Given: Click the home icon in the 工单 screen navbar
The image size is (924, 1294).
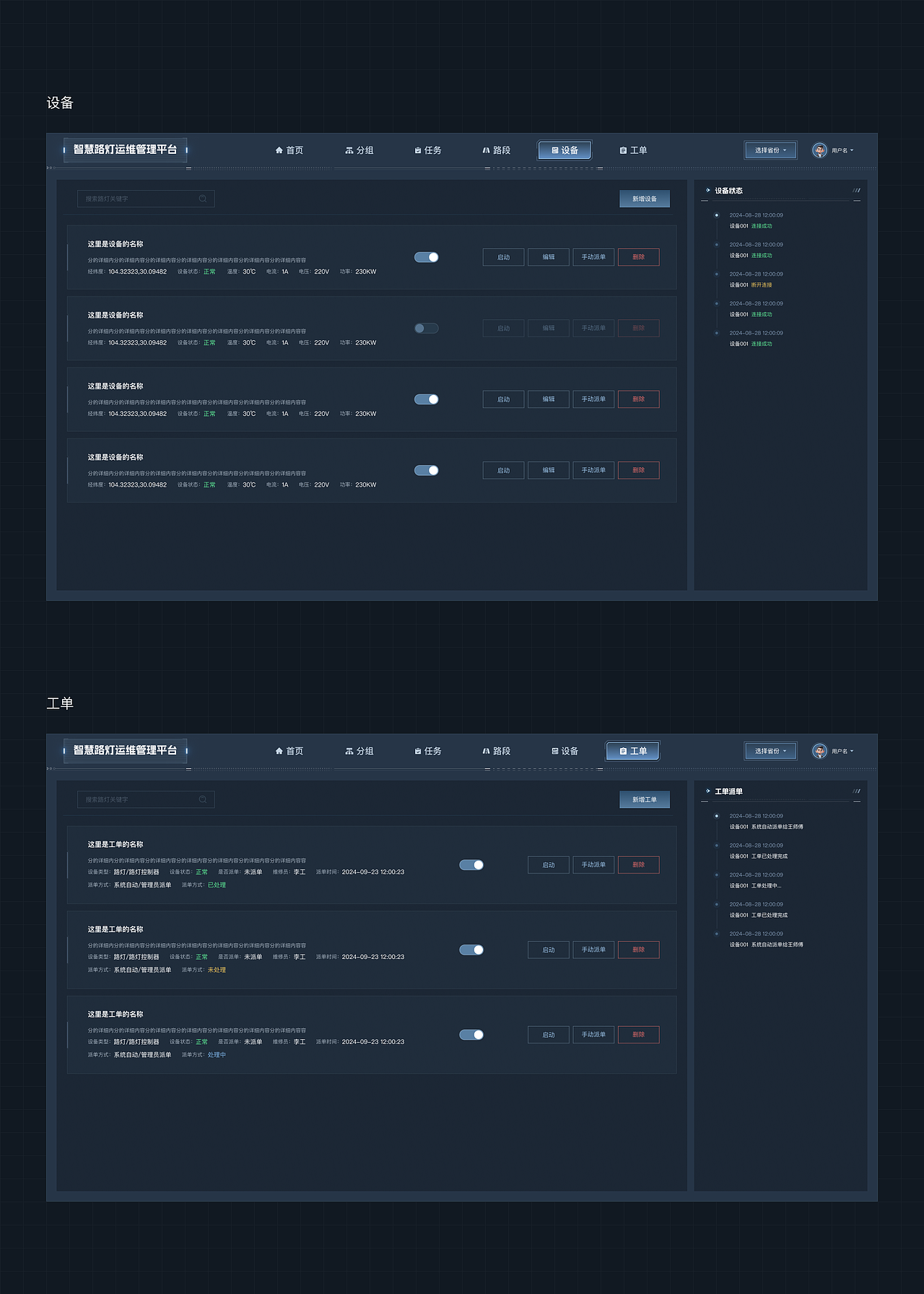Looking at the screenshot, I should [x=279, y=751].
